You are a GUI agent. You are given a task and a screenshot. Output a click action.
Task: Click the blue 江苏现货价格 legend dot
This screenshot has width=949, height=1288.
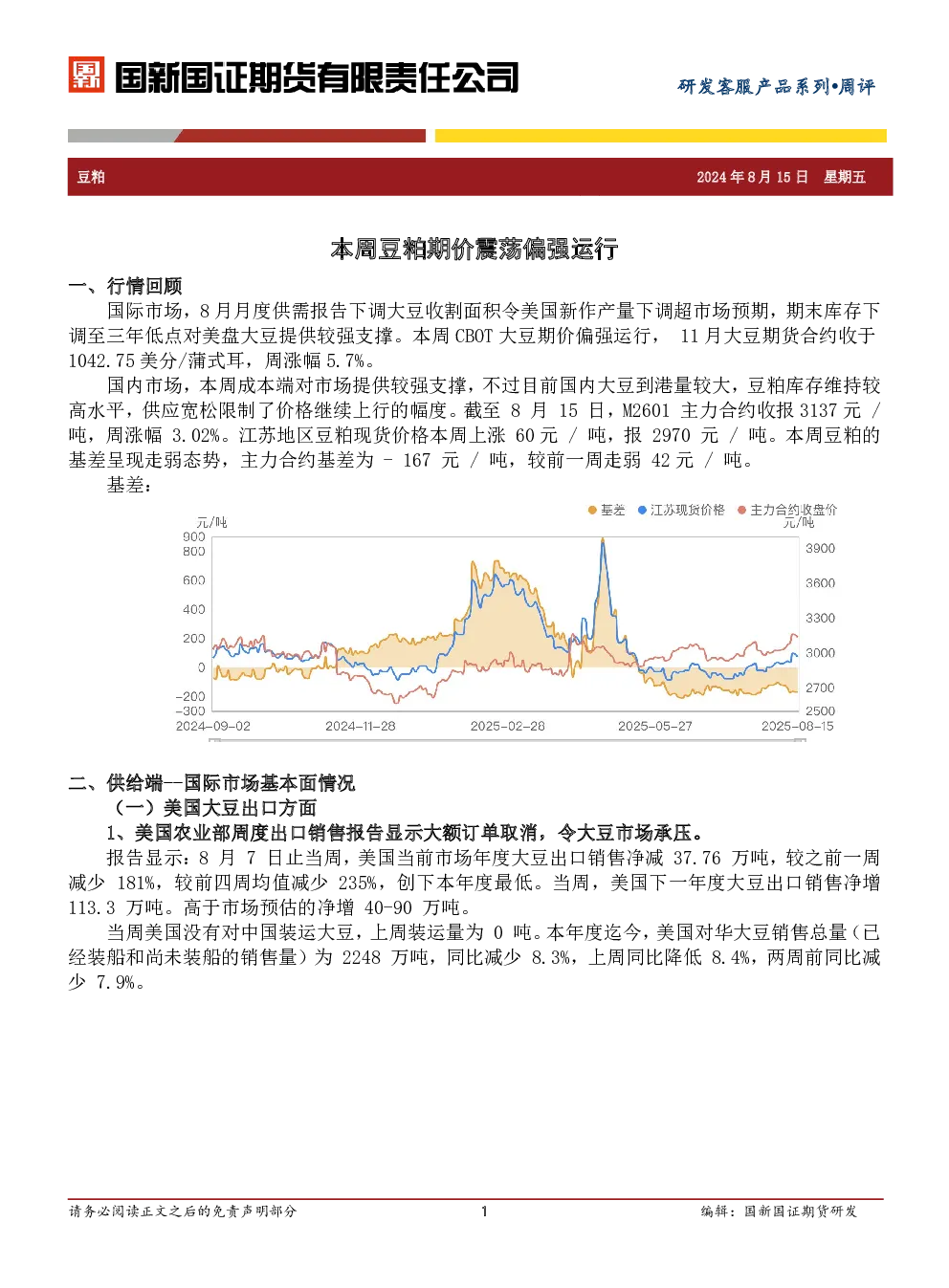pos(643,511)
